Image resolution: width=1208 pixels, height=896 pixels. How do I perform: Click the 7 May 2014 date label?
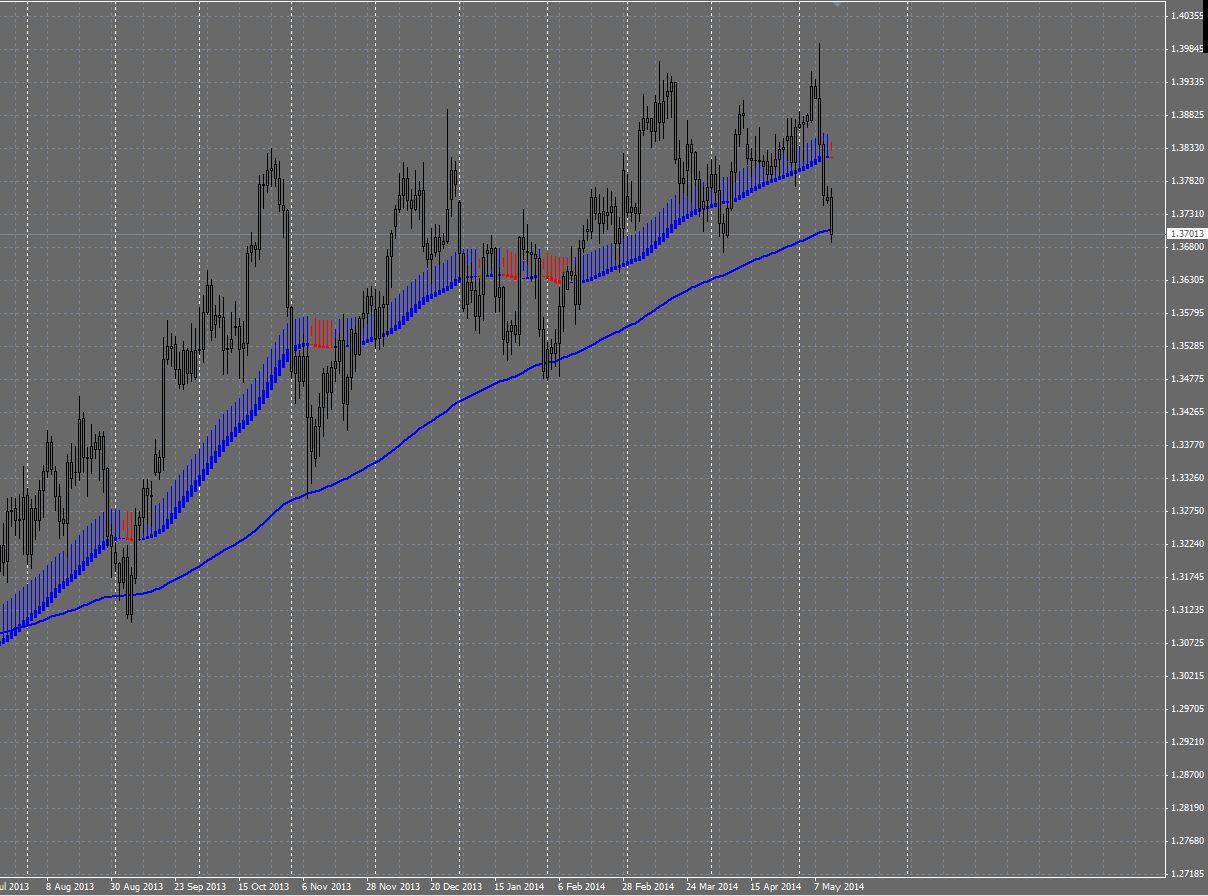pyautogui.click(x=839, y=887)
